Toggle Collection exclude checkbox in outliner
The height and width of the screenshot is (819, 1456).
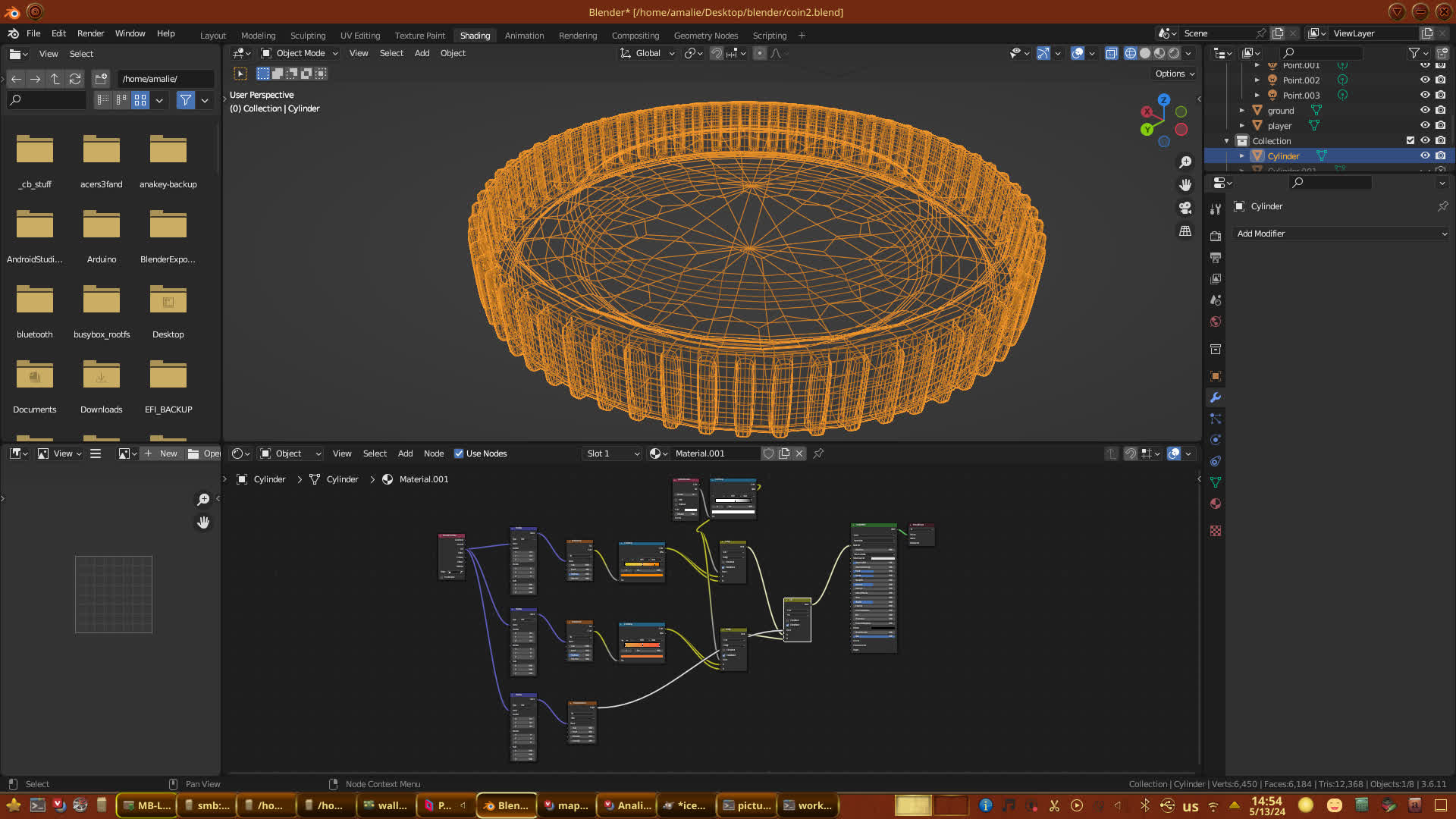pyautogui.click(x=1410, y=141)
